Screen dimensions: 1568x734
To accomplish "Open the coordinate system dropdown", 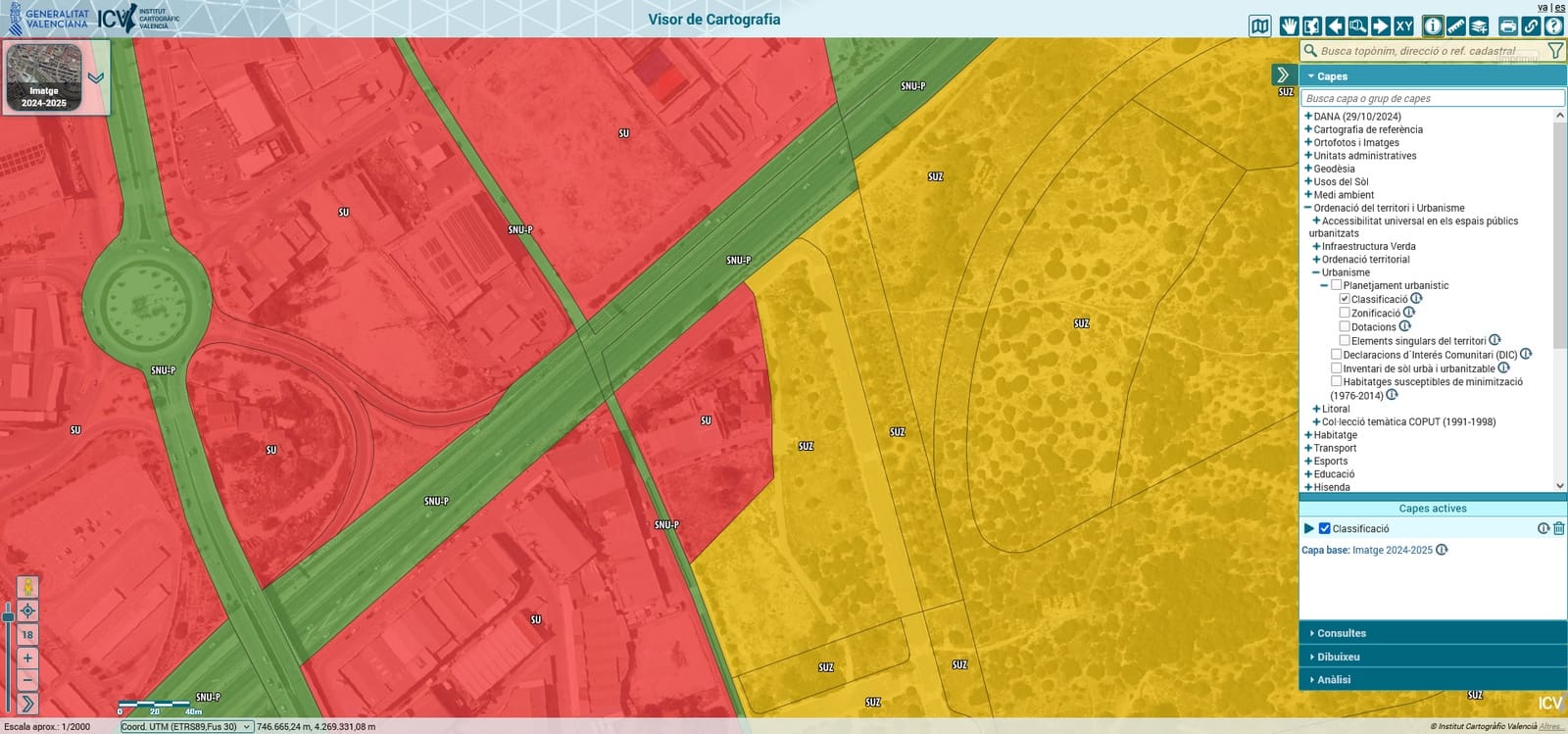I will click(186, 727).
